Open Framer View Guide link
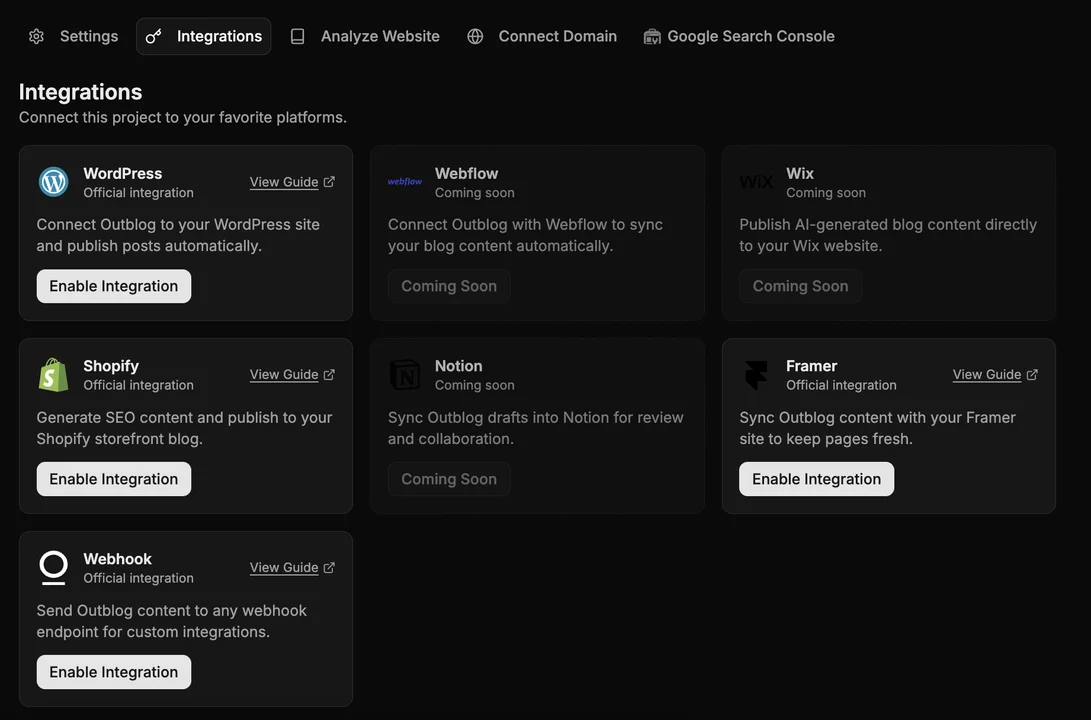The image size is (1091, 720). coord(987,374)
